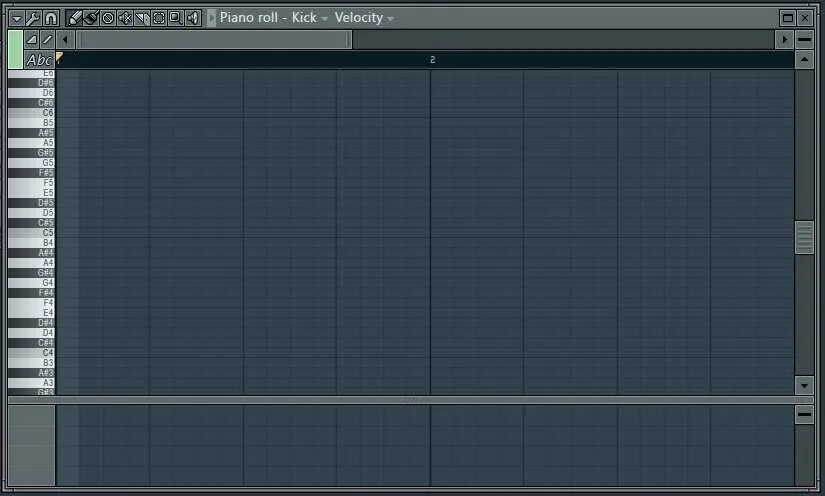Click the A5 piano key
This screenshot has width=825, height=496.
[32, 143]
